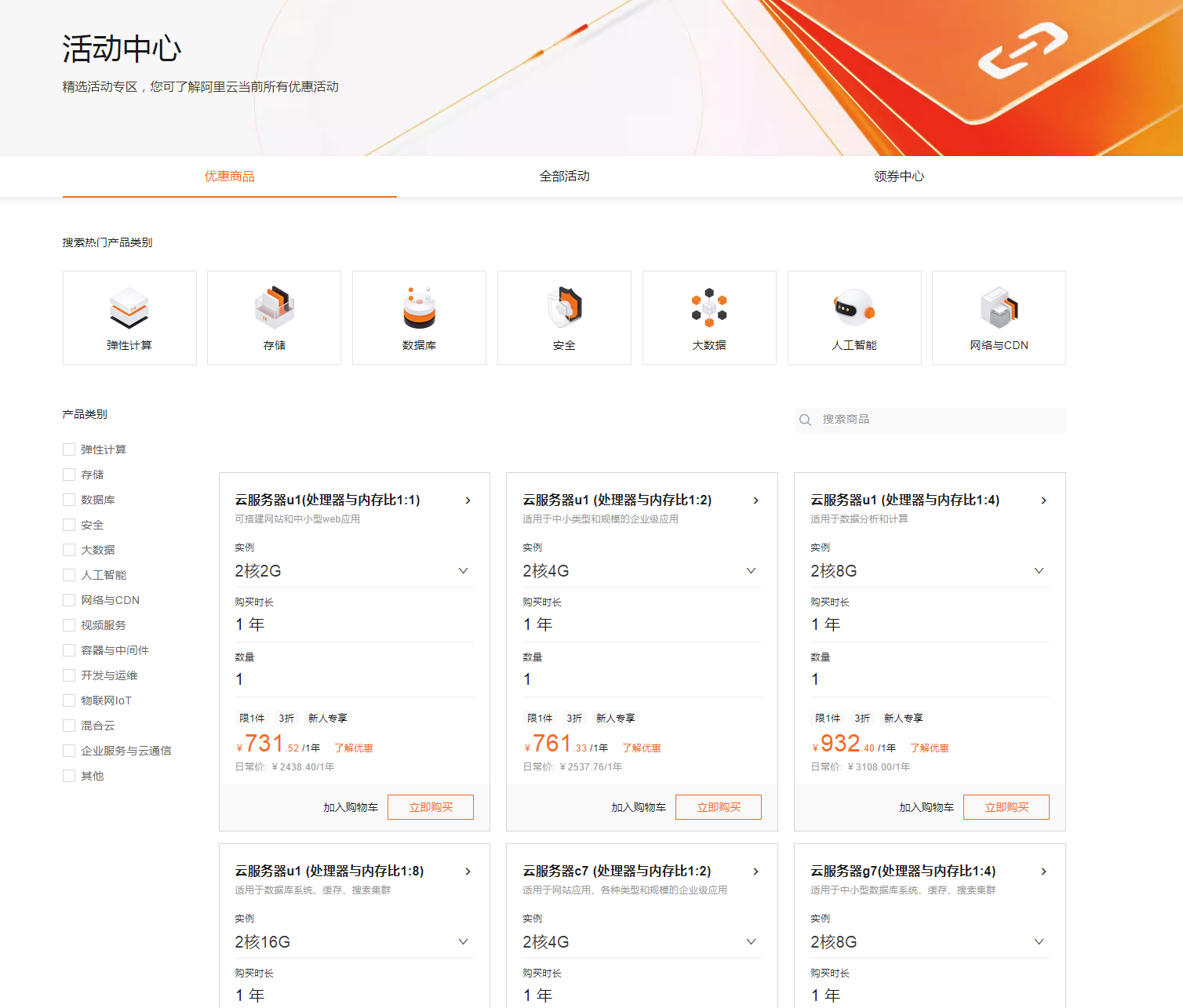The image size is (1183, 1008).
Task: Click 日常价 ¥2438.40/1年 text
Action: tap(285, 767)
